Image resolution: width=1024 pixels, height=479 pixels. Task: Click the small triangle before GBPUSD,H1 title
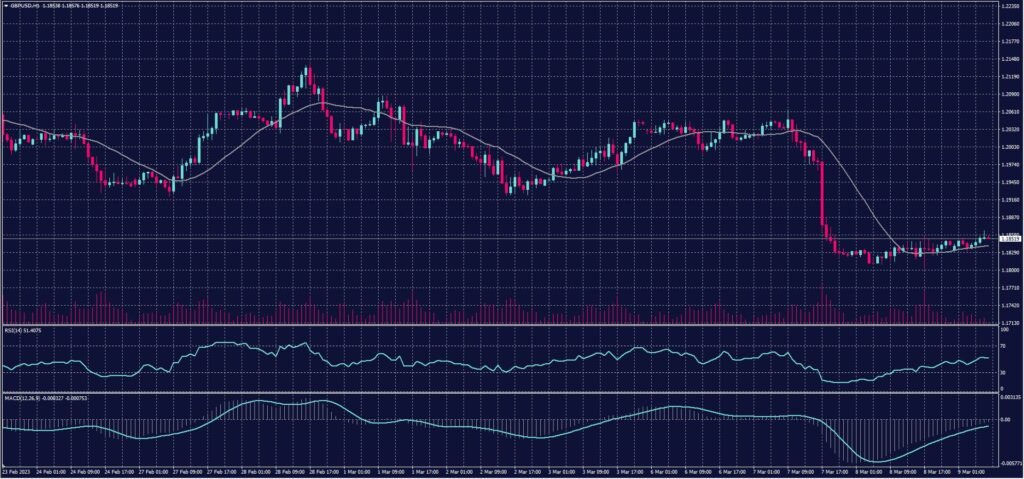(x=4, y=6)
